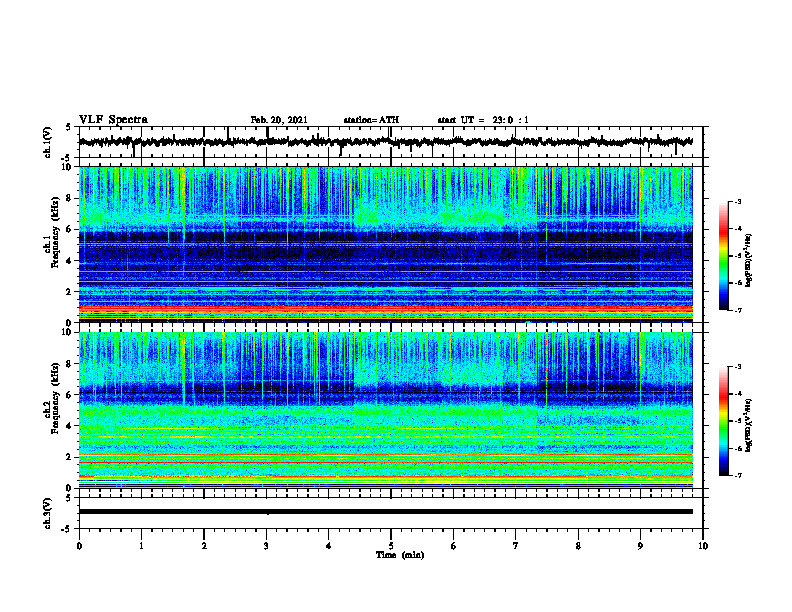Click inside the ch.2 spectrogram panel

click(x=385, y=410)
